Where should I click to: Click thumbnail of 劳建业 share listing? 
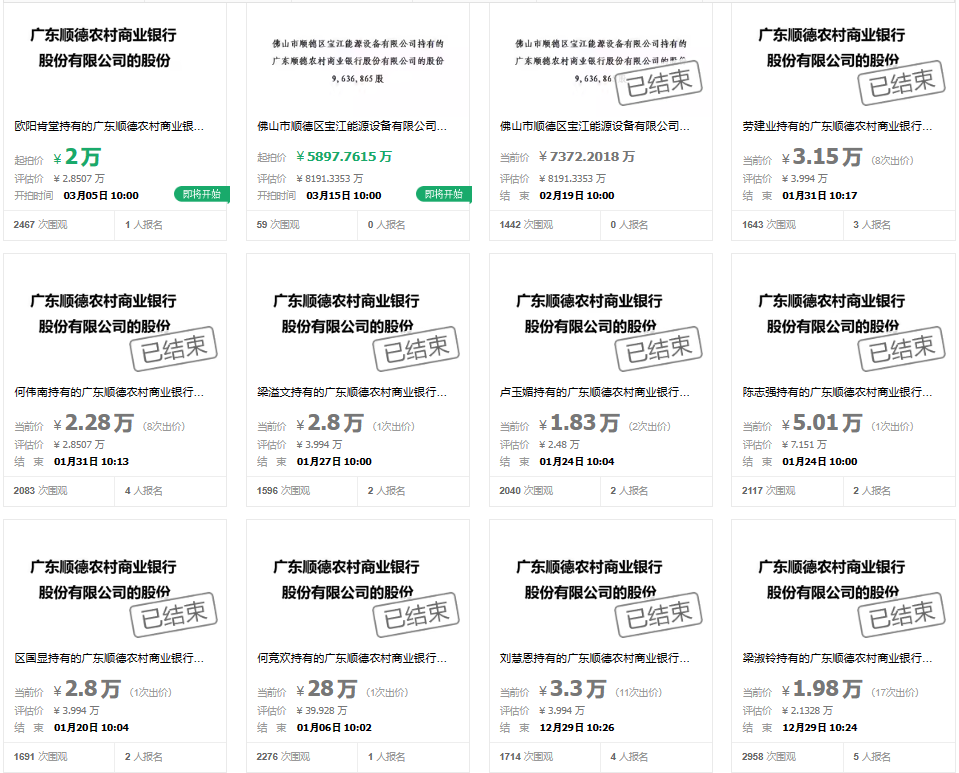click(843, 59)
